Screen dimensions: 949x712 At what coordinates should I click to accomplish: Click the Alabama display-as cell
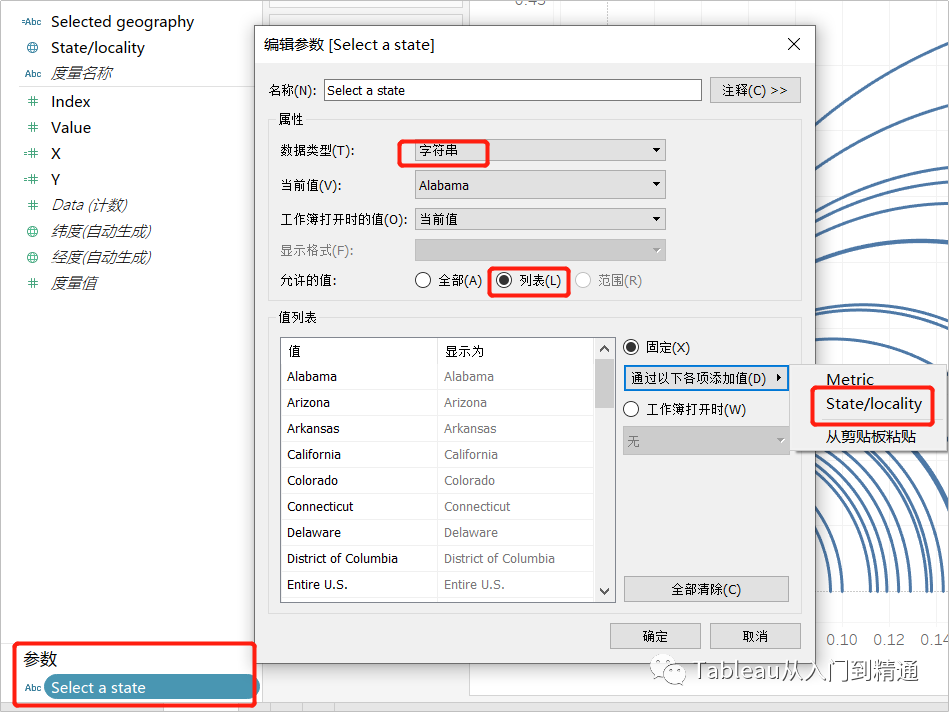click(516, 377)
